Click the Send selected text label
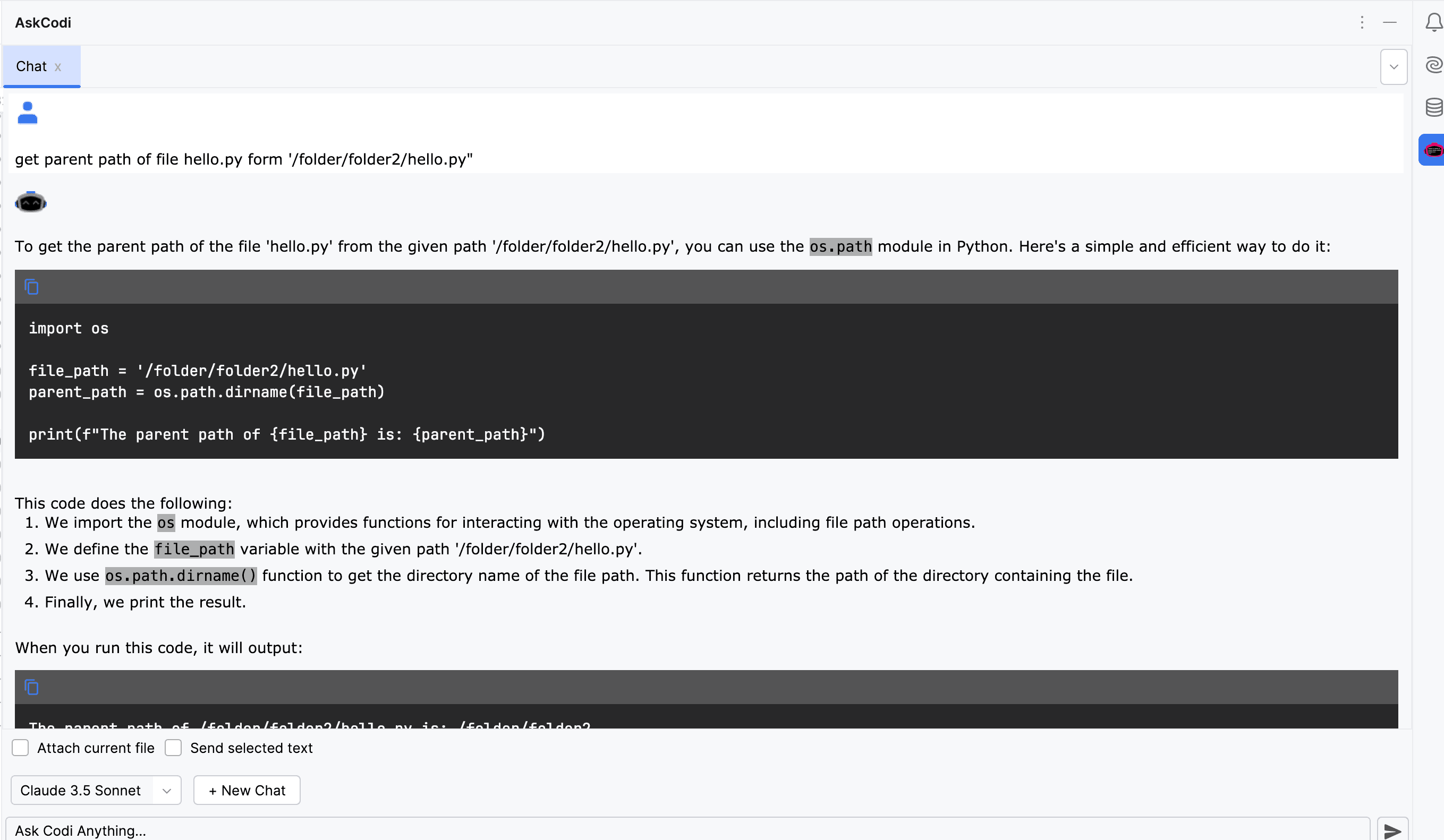 click(251, 748)
